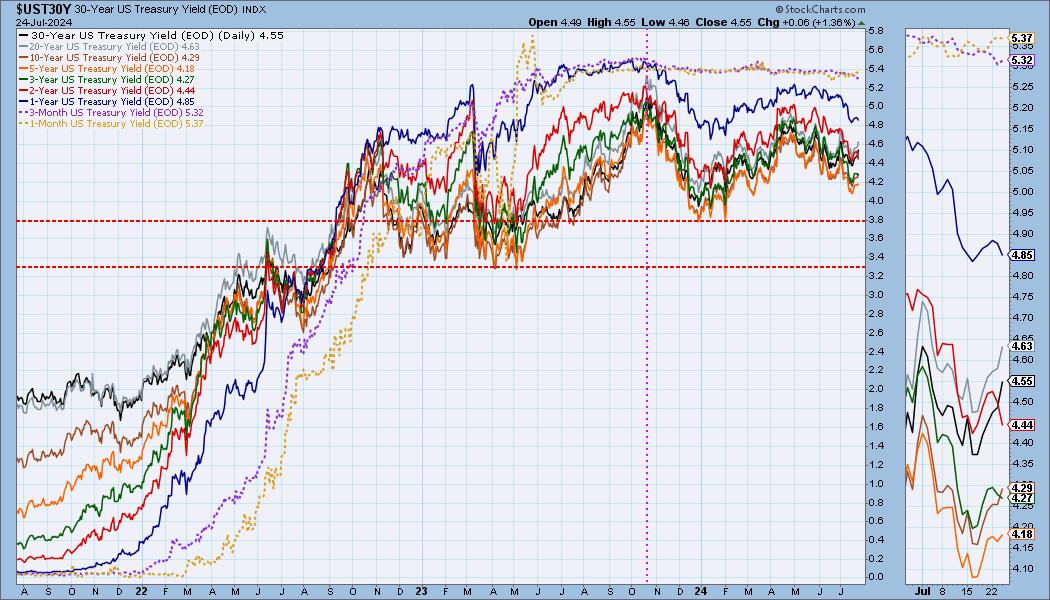The height and width of the screenshot is (600, 1050).
Task: Click the $UST30Y ticker symbol
Action: pyautogui.click(x=43, y=9)
